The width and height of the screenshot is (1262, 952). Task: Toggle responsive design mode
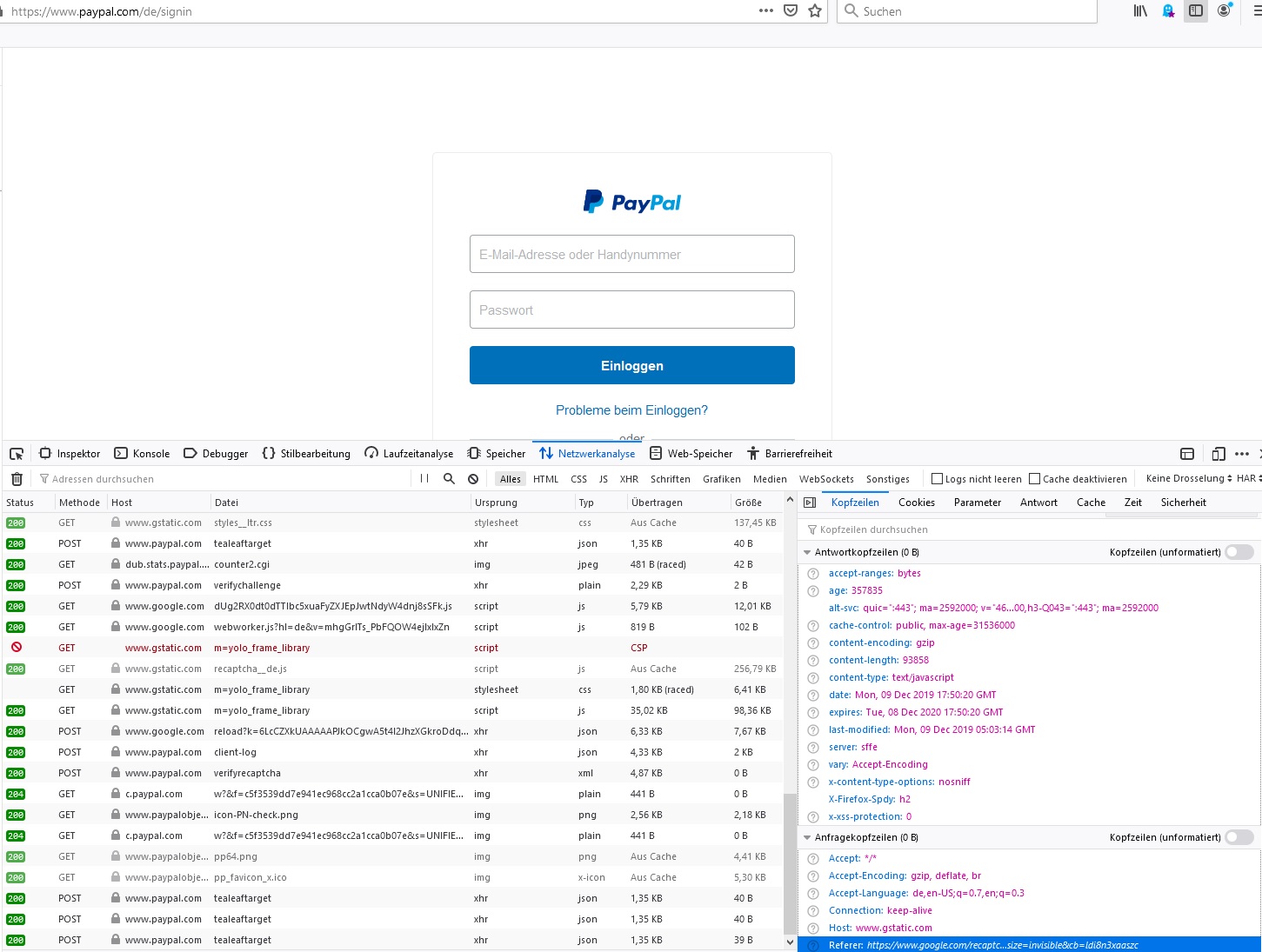1219,453
